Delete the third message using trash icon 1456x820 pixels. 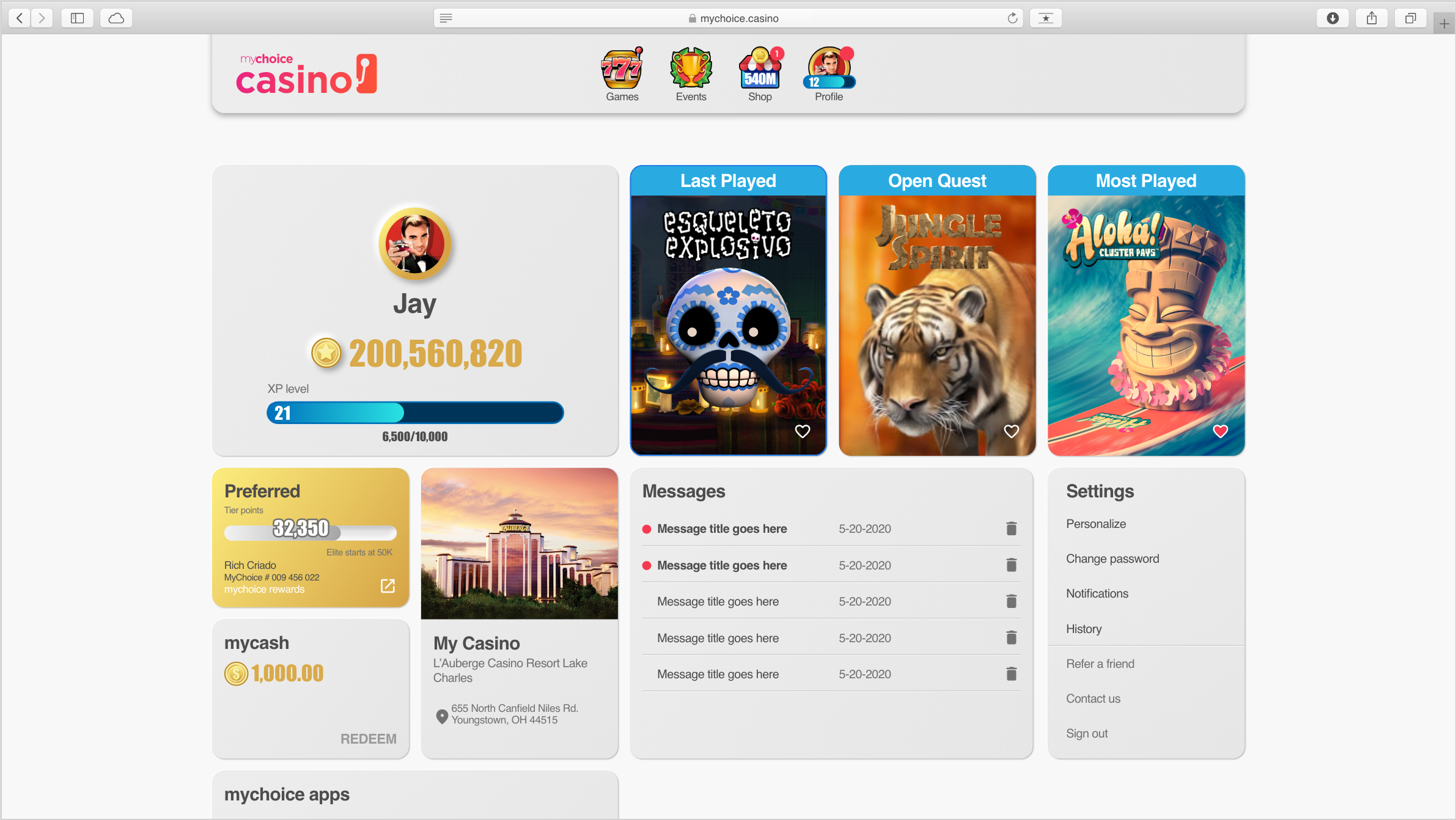1012,601
